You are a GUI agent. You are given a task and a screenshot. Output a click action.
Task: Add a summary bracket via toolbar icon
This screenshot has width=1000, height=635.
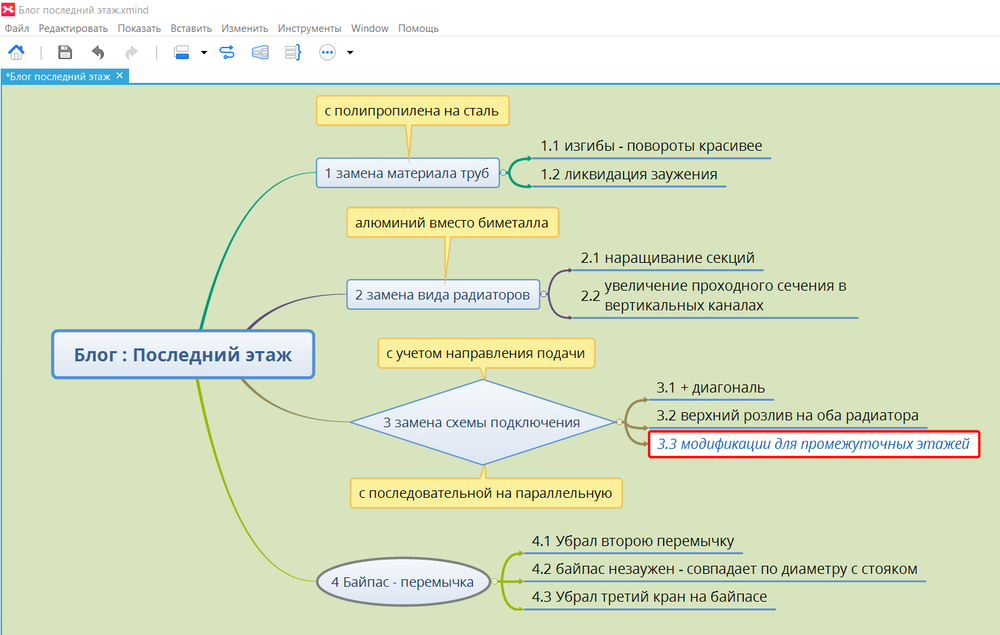pyautogui.click(x=293, y=52)
